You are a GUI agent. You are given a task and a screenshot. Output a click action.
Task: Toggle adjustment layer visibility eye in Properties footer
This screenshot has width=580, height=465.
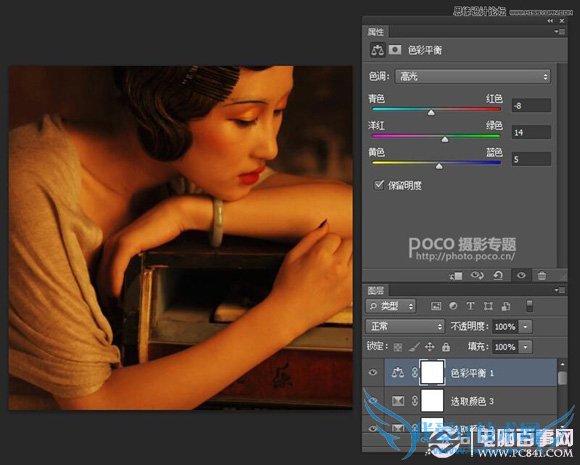(x=521, y=276)
